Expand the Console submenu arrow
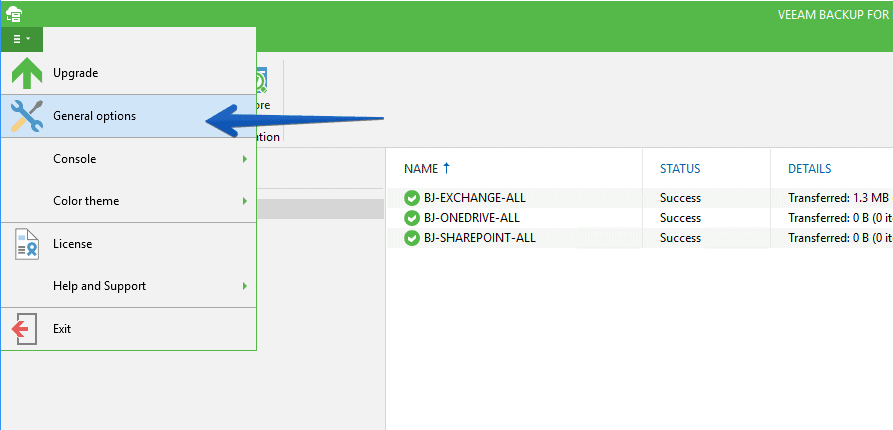893x430 pixels. point(245,159)
